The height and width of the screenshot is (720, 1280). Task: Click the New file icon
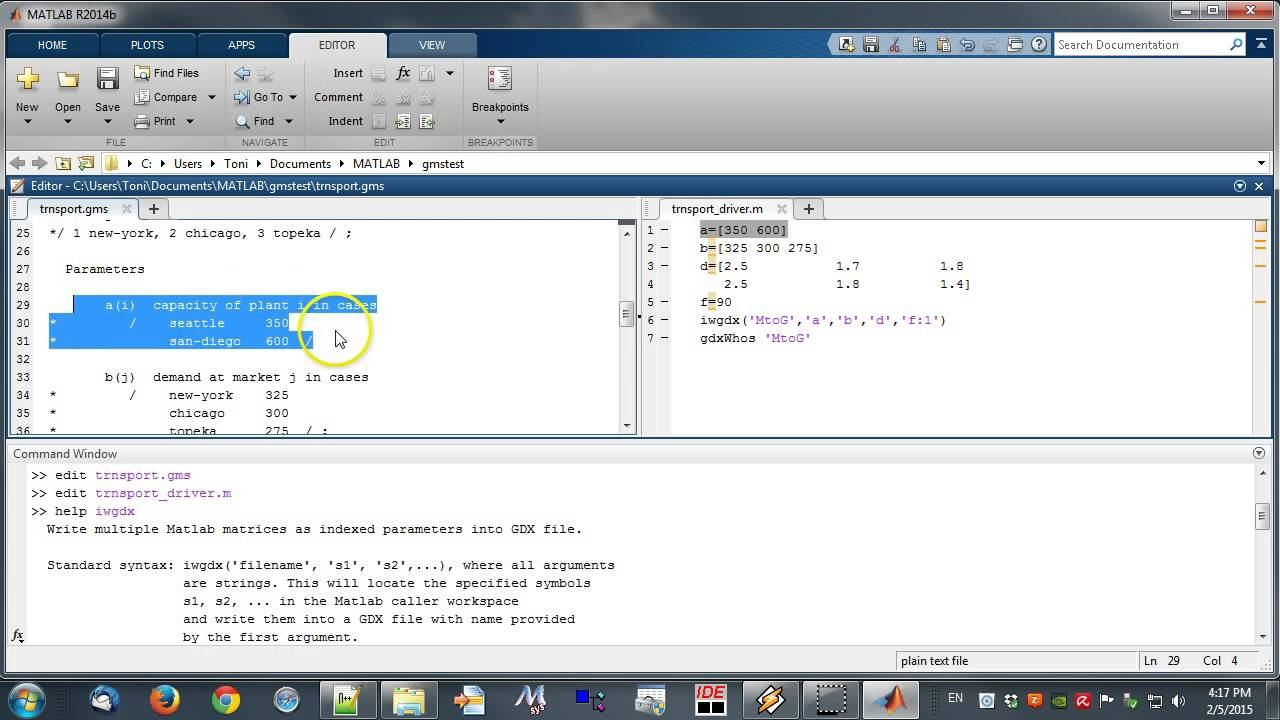(27, 78)
